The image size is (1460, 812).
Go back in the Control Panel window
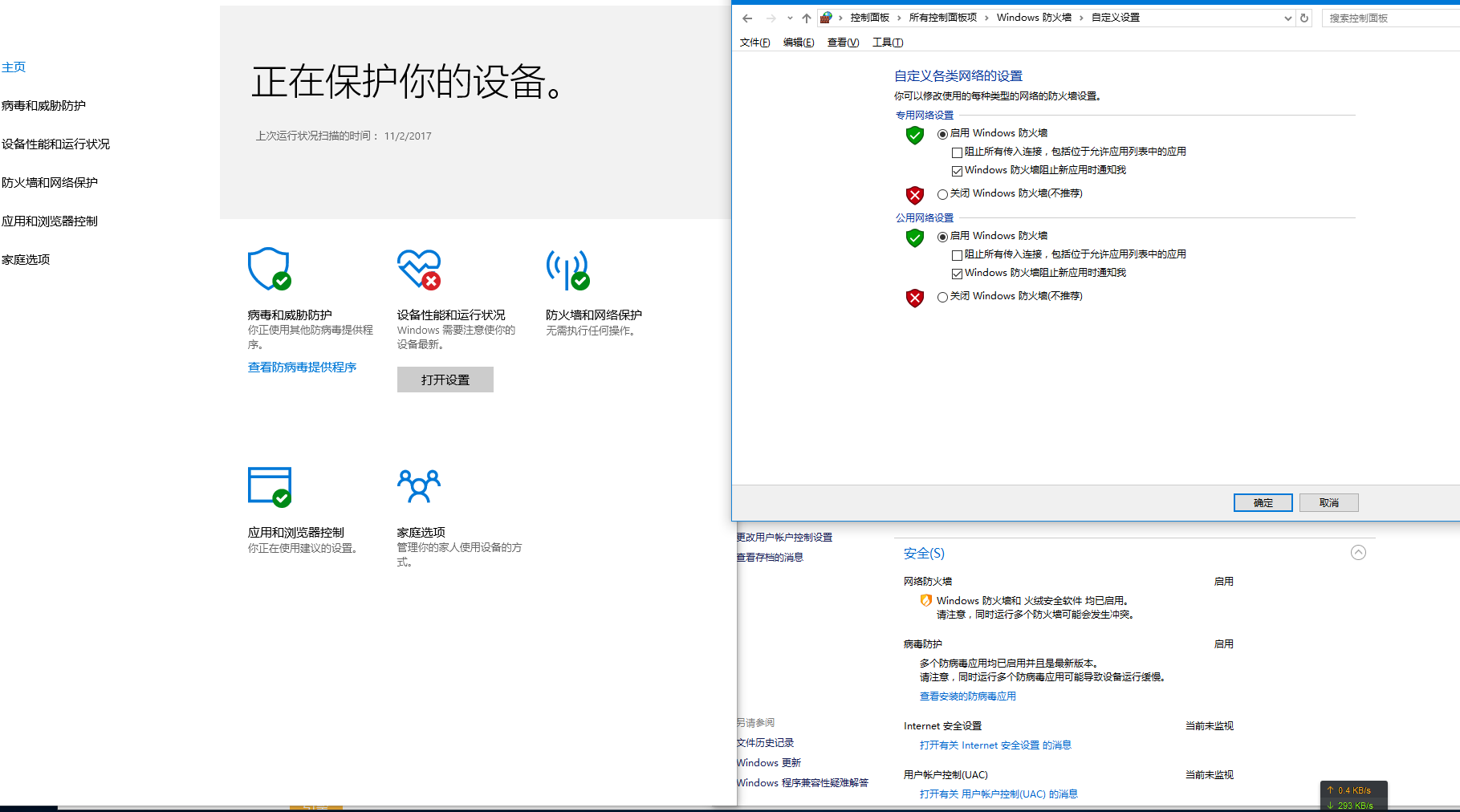coord(747,18)
